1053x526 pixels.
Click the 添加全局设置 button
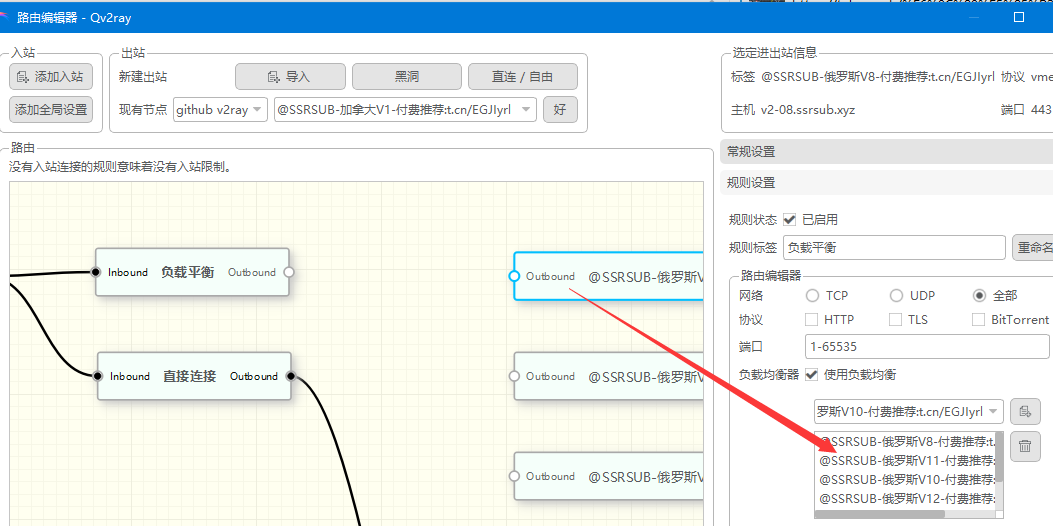pos(51,109)
